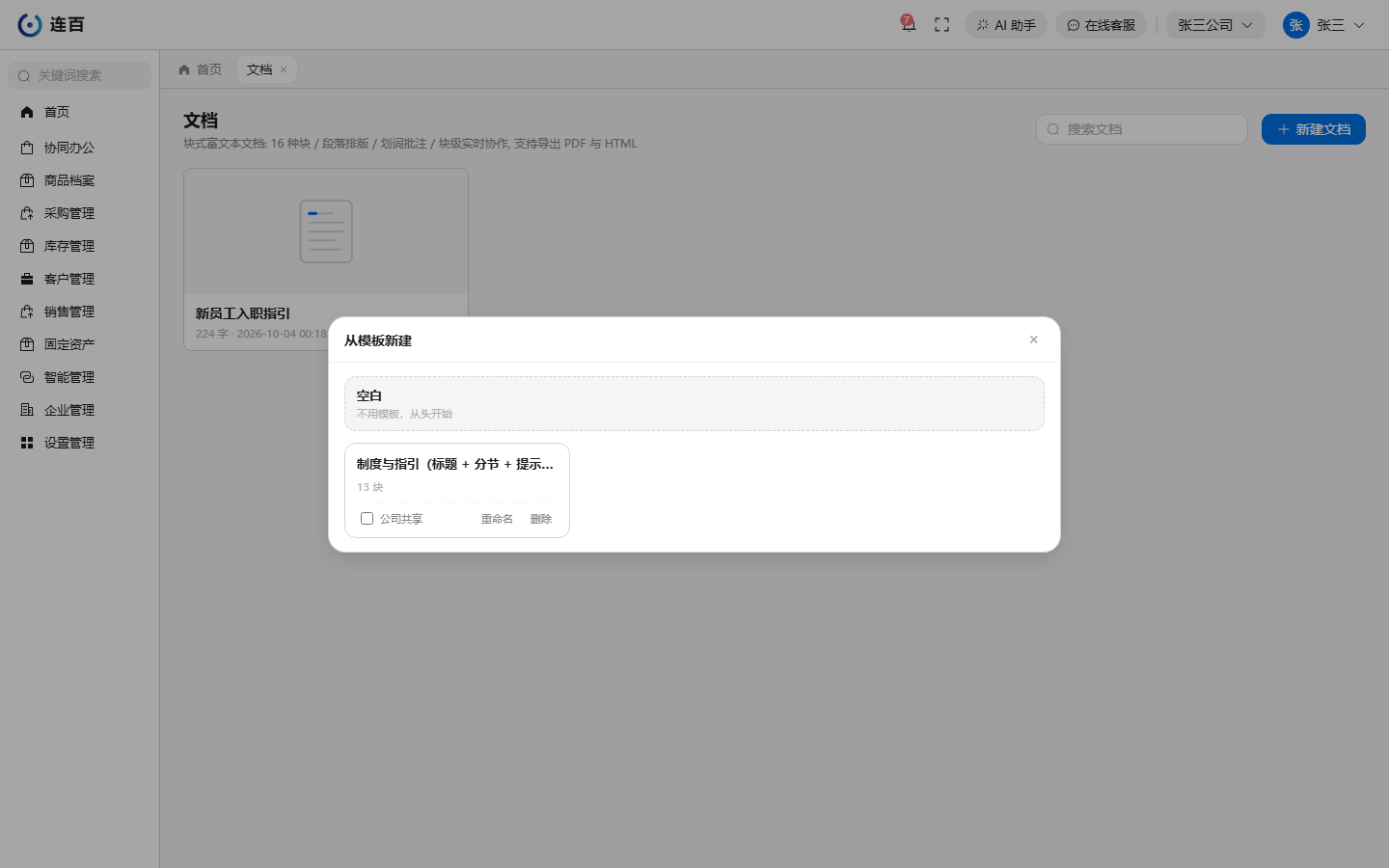Image resolution: width=1389 pixels, height=868 pixels.
Task: Click the 搜索文档 search field
Action: tap(1142, 129)
